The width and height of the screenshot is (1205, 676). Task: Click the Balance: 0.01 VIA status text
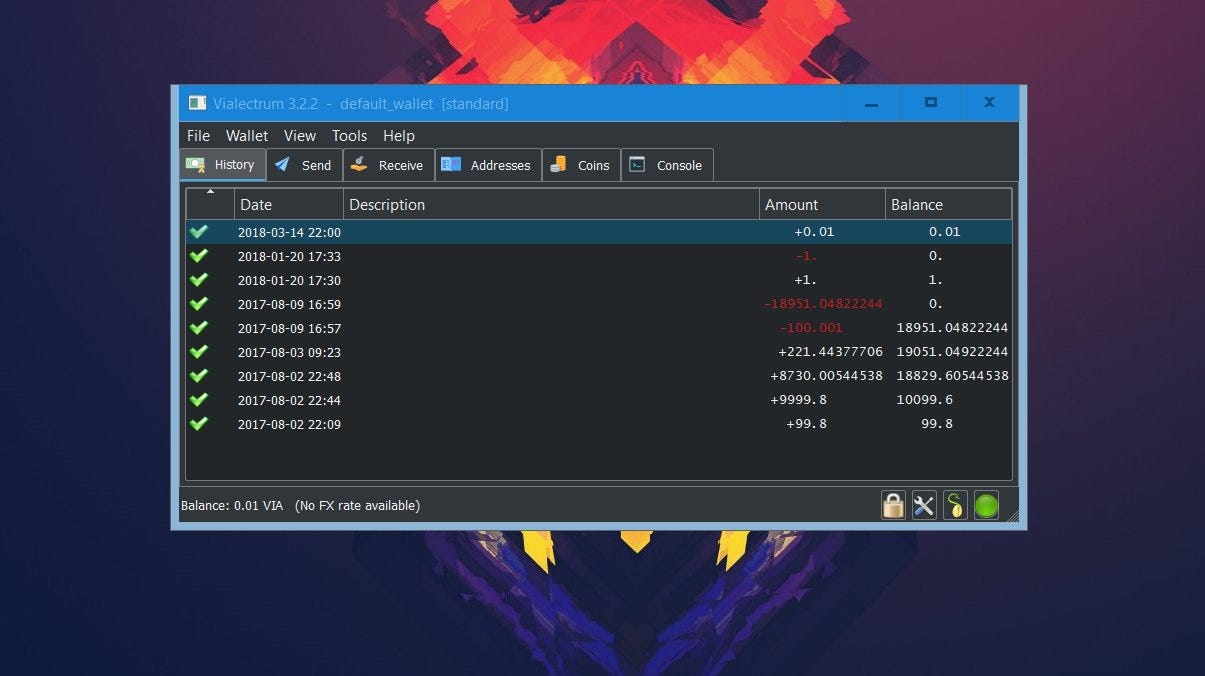[232, 506]
